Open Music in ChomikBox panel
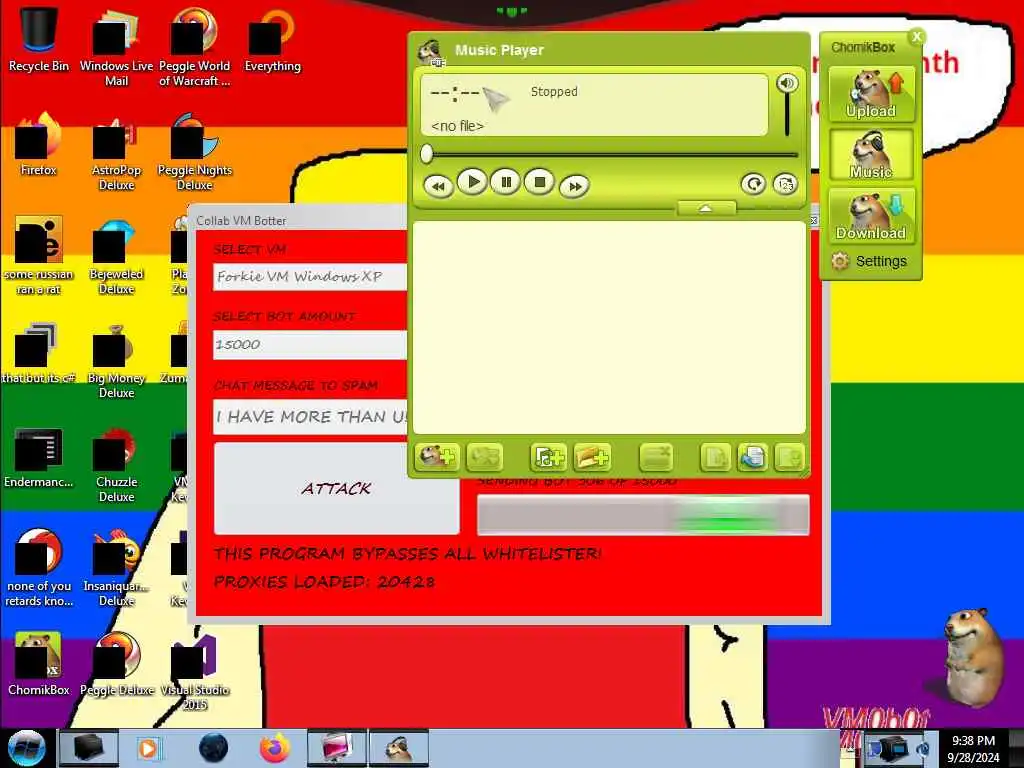The image size is (1024, 768). click(x=871, y=155)
